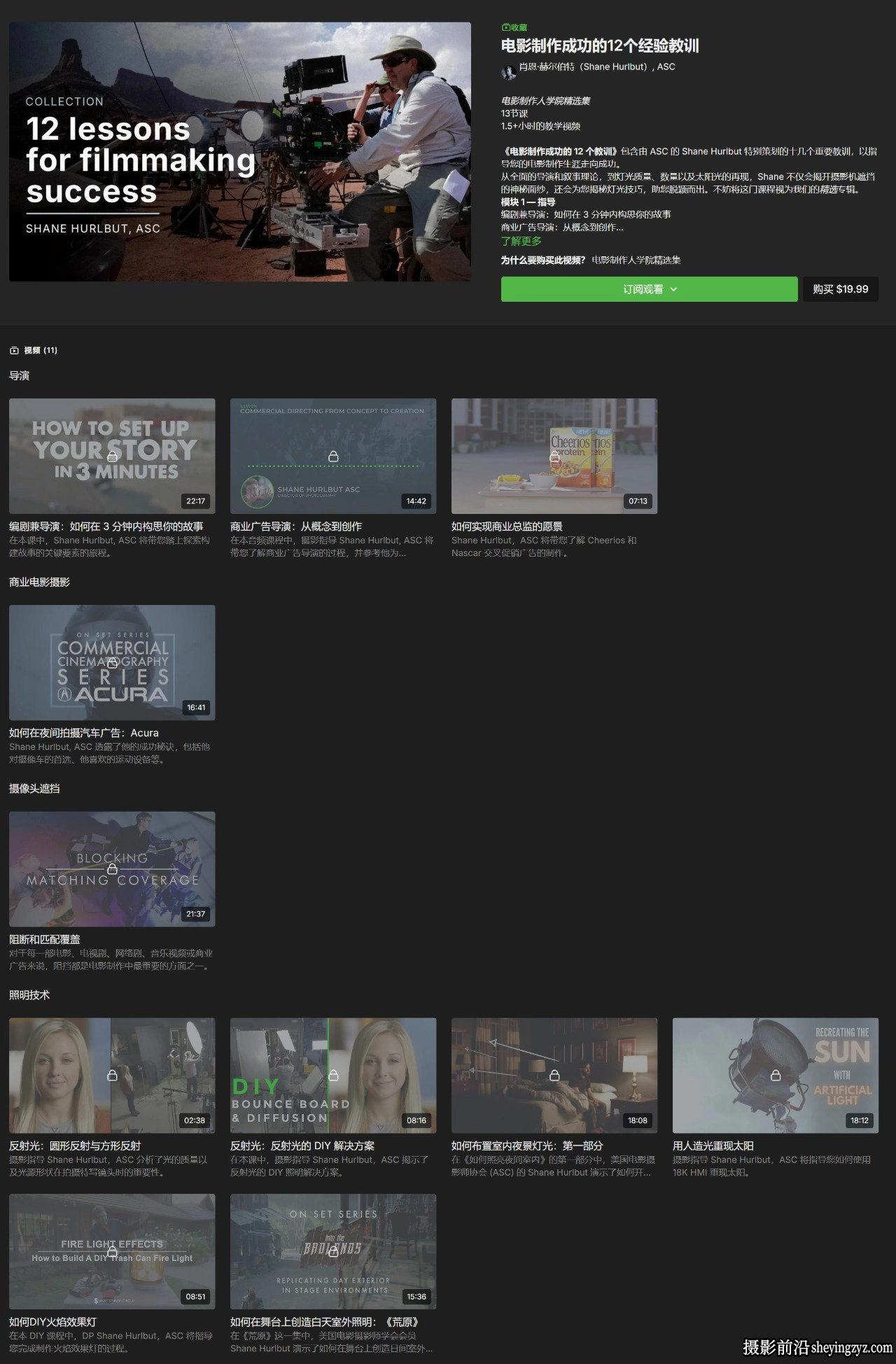The image size is (896, 1364).
Task: Click the 照明技术 section heading
Action: (29, 996)
